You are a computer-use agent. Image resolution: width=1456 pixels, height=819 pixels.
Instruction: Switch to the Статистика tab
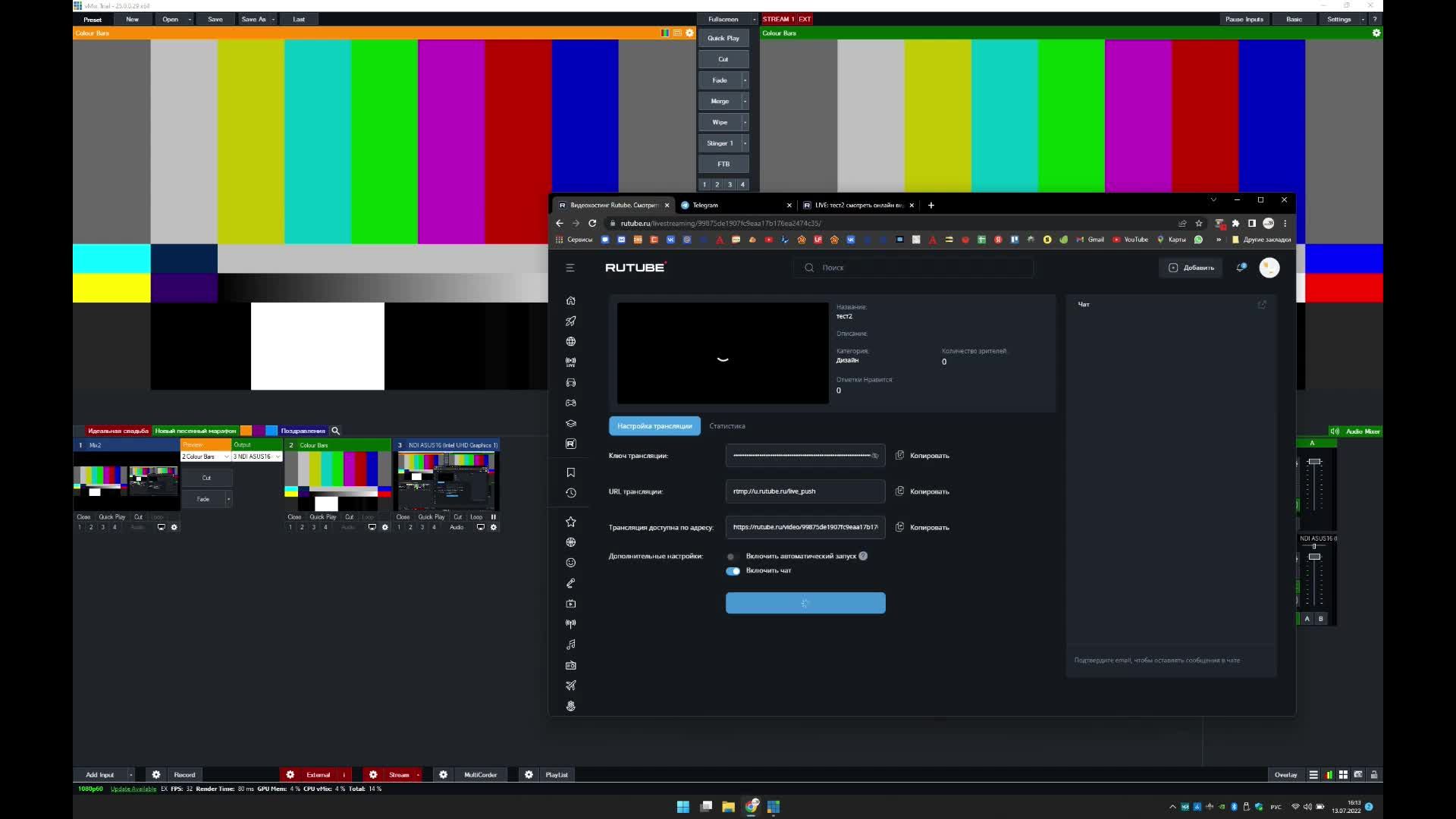click(726, 426)
